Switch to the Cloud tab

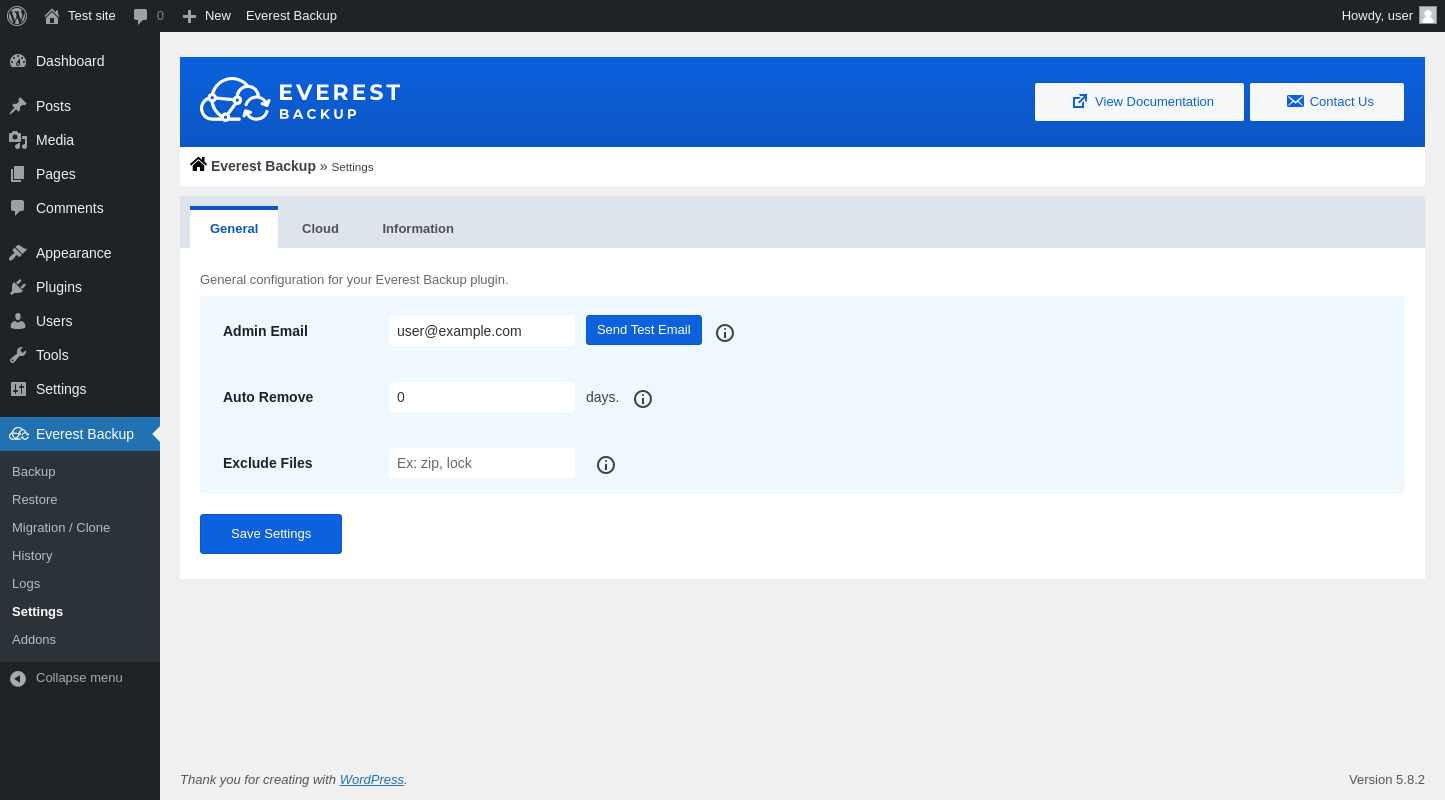click(x=320, y=228)
